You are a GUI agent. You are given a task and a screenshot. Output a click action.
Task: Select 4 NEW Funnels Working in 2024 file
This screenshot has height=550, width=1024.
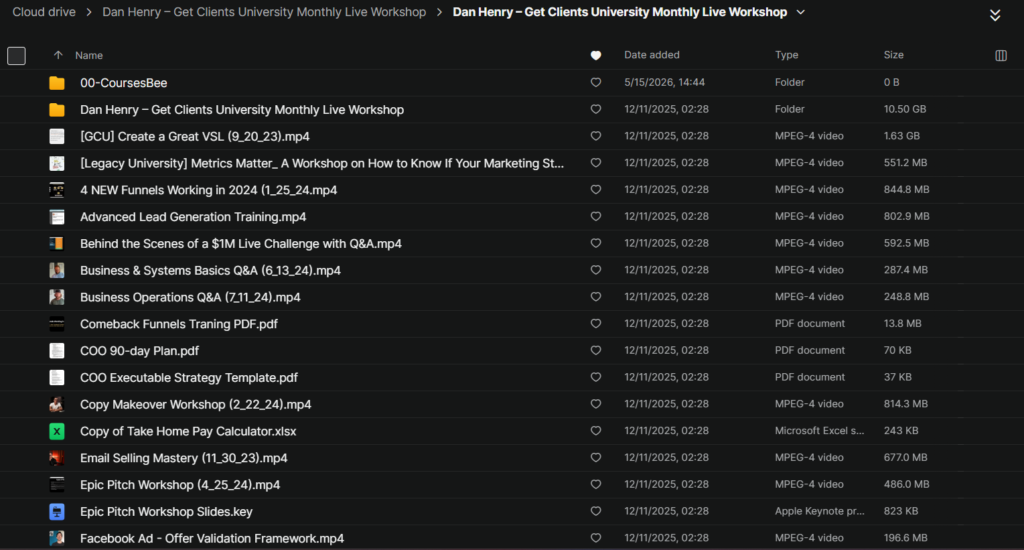pos(208,190)
